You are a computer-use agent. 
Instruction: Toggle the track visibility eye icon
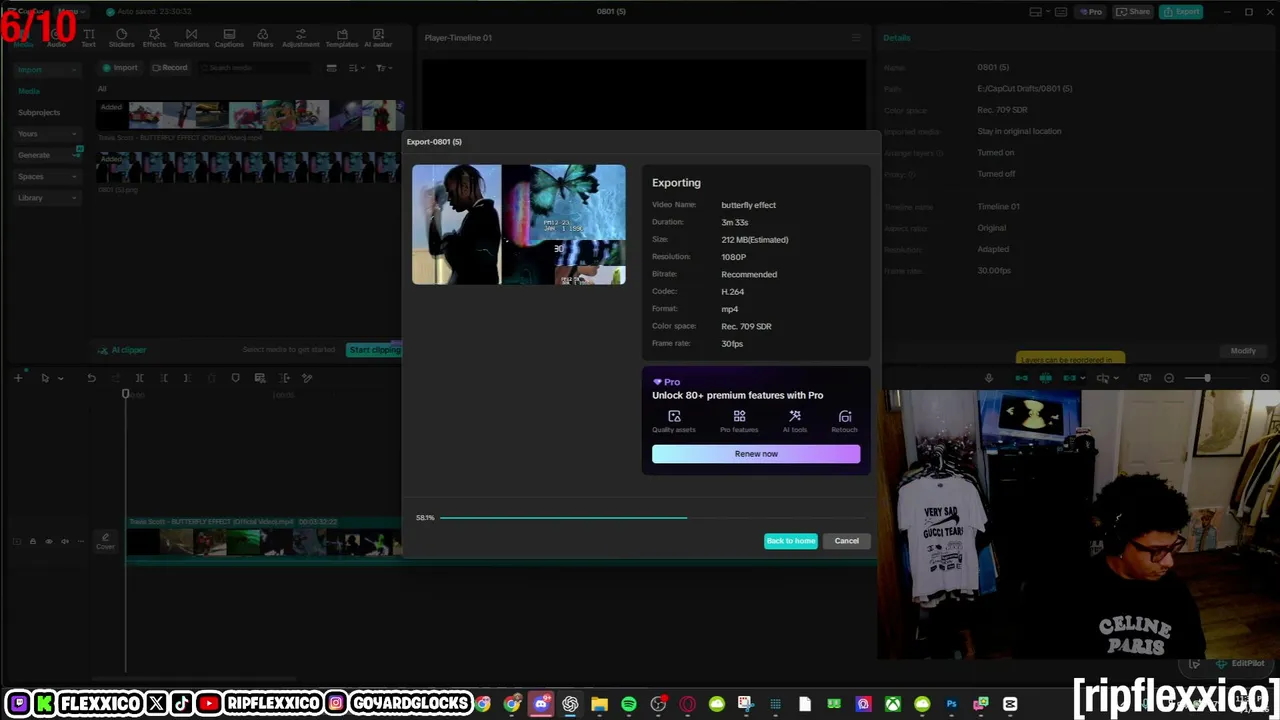click(x=48, y=542)
